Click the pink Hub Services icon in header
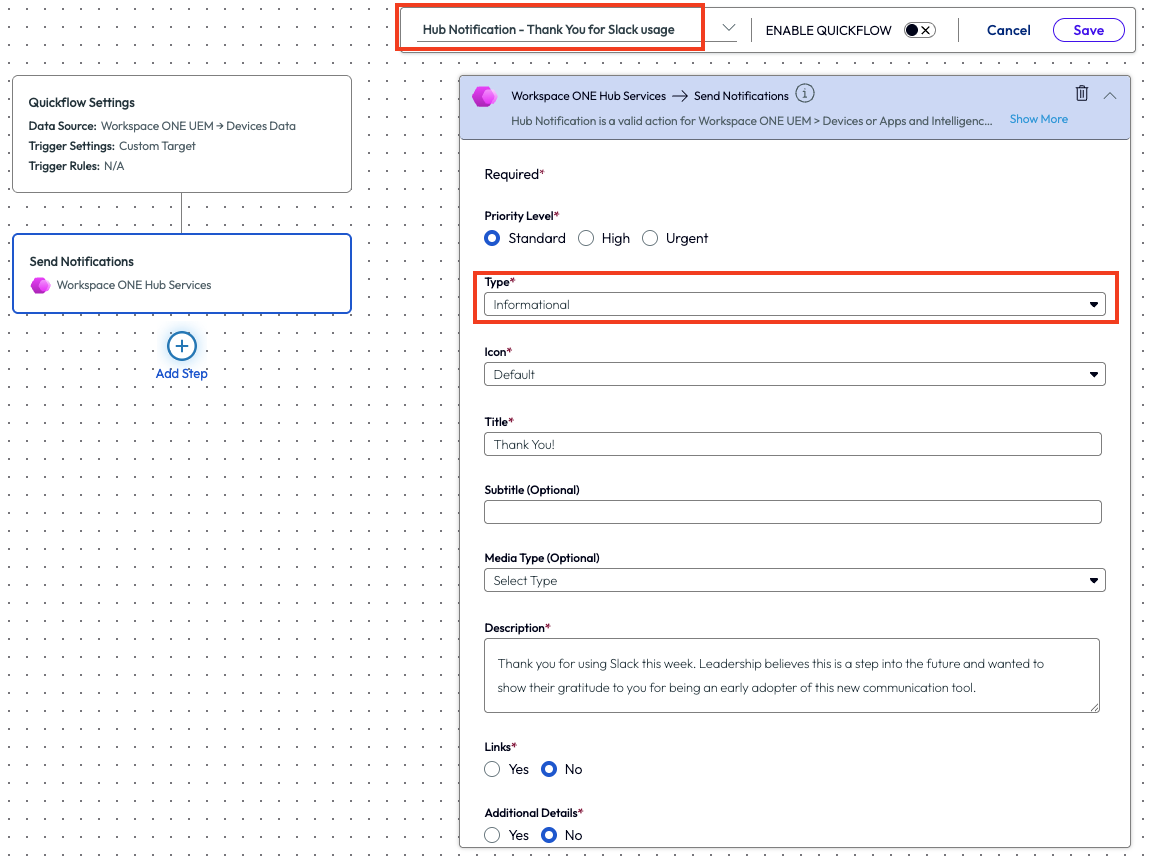The width and height of the screenshot is (1153, 866). click(x=485, y=96)
